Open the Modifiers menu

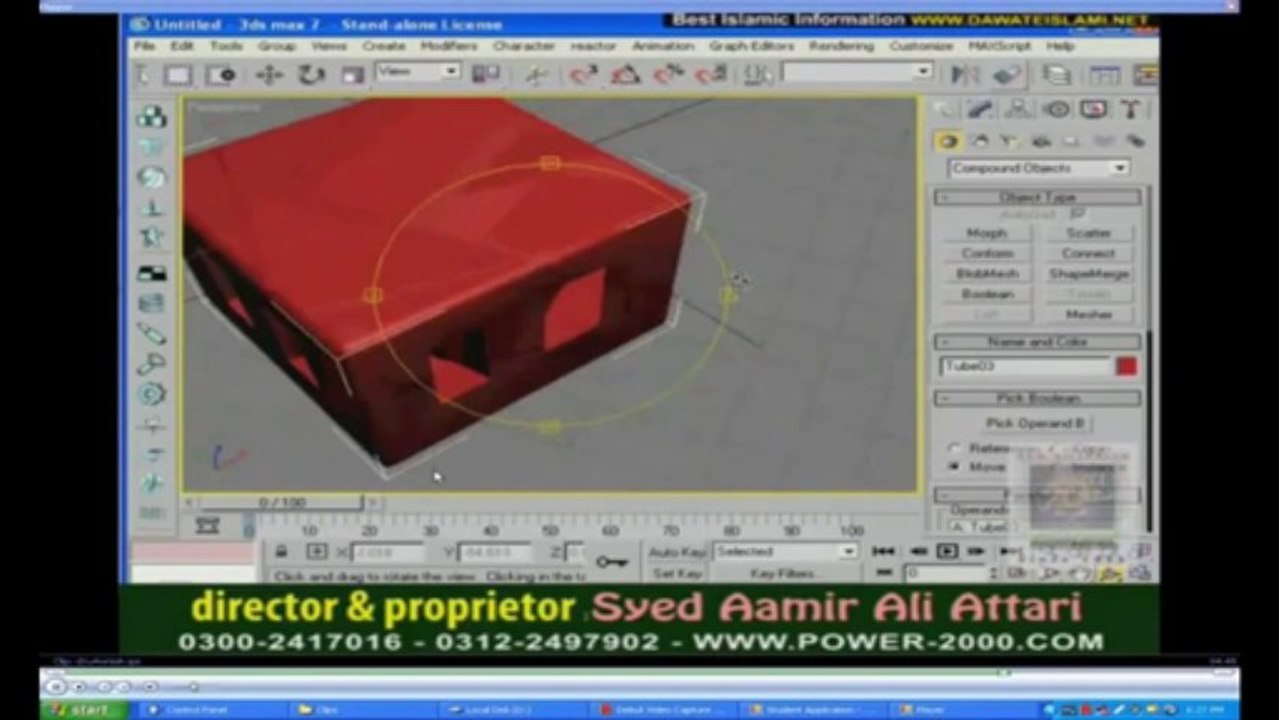(x=449, y=46)
